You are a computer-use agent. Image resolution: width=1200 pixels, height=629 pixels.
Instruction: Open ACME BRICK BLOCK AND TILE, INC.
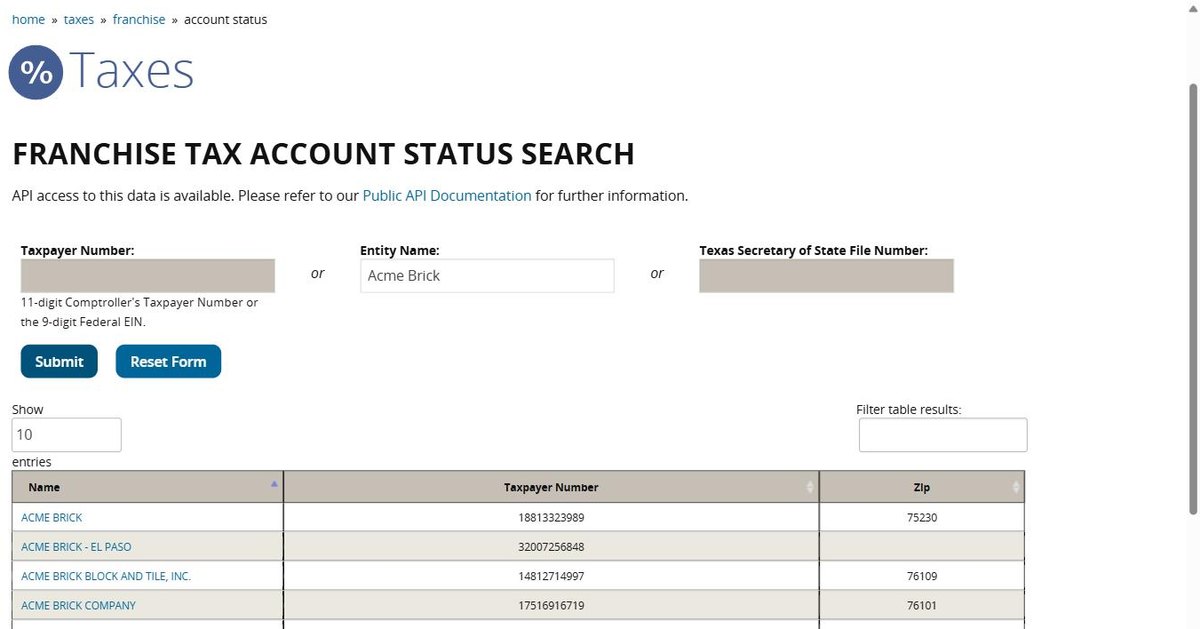pyautogui.click(x=106, y=576)
